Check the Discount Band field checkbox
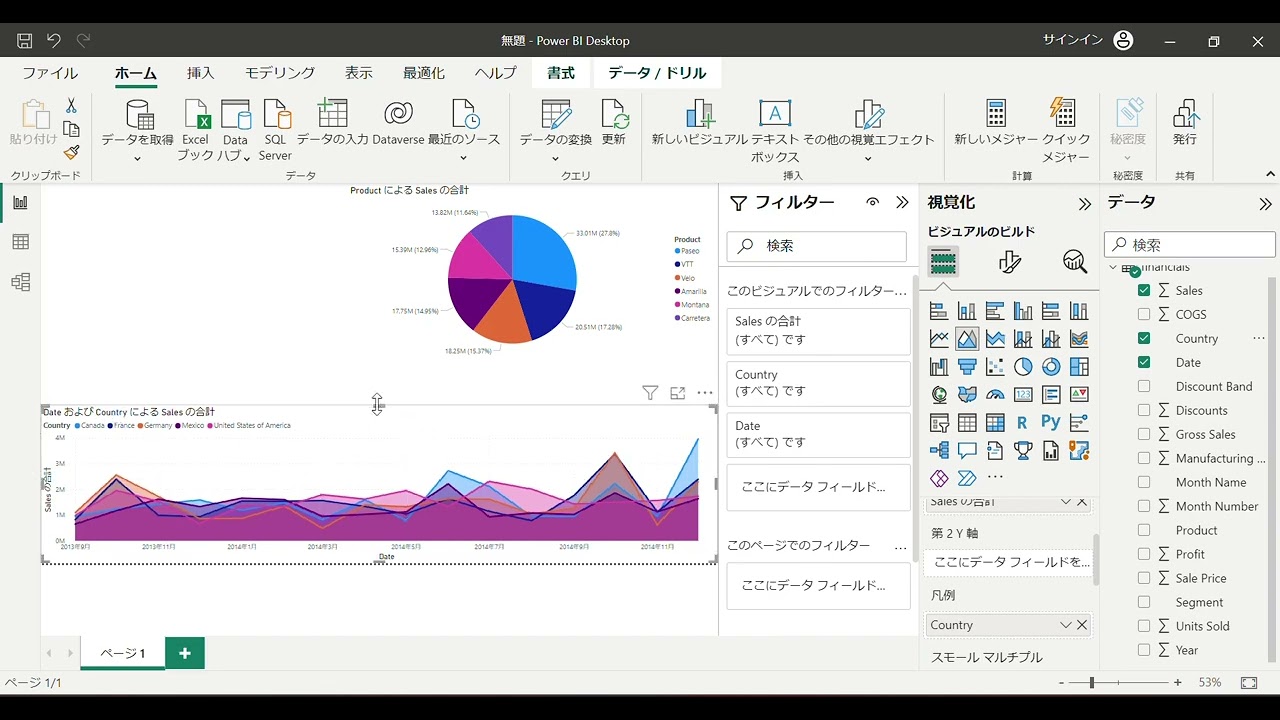This screenshot has width=1280, height=720. click(1144, 386)
